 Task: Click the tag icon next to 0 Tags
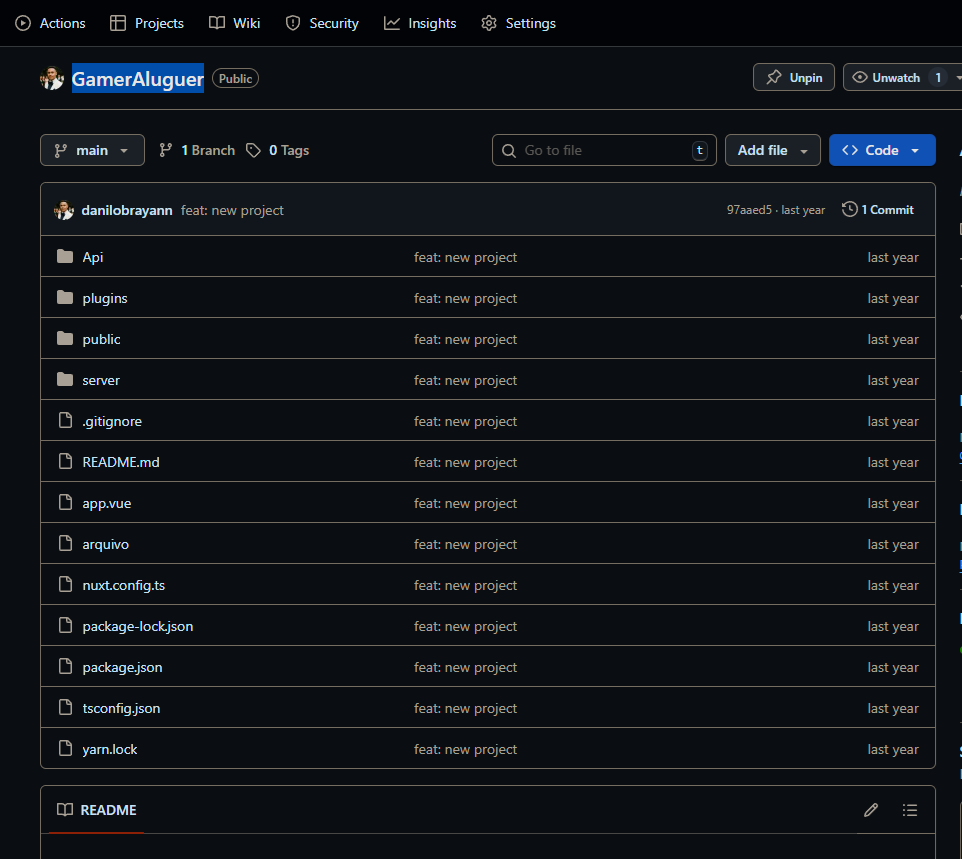click(254, 150)
